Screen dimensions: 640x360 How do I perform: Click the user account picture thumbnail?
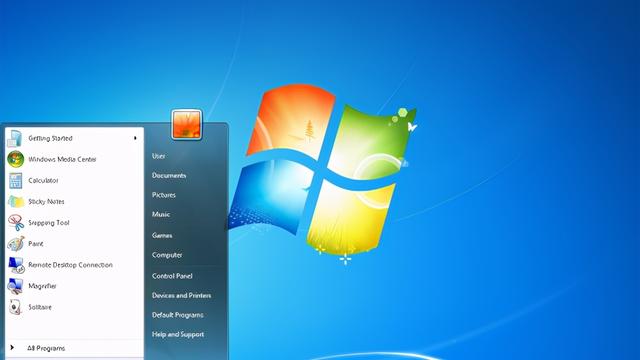[x=187, y=124]
